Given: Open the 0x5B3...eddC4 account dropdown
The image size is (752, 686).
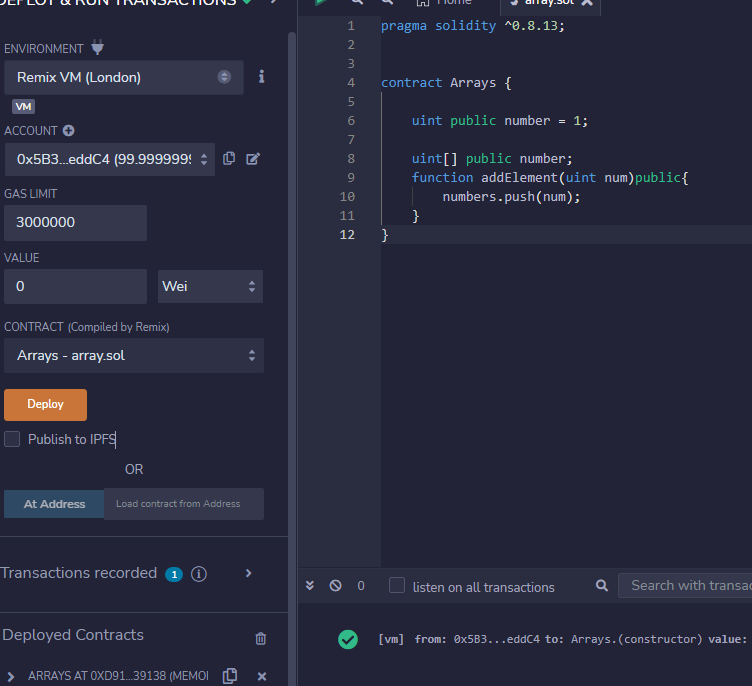Looking at the screenshot, I should (110, 159).
